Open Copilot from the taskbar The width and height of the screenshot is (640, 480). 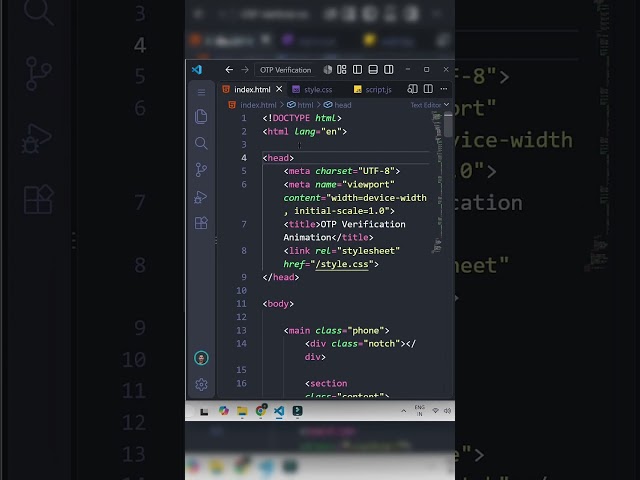(x=224, y=411)
